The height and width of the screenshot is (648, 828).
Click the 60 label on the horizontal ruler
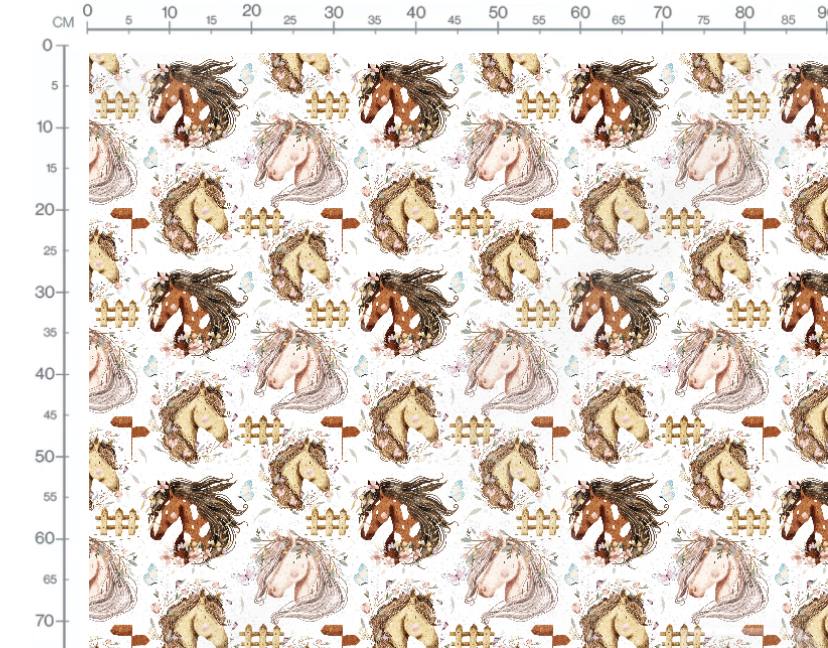580,13
